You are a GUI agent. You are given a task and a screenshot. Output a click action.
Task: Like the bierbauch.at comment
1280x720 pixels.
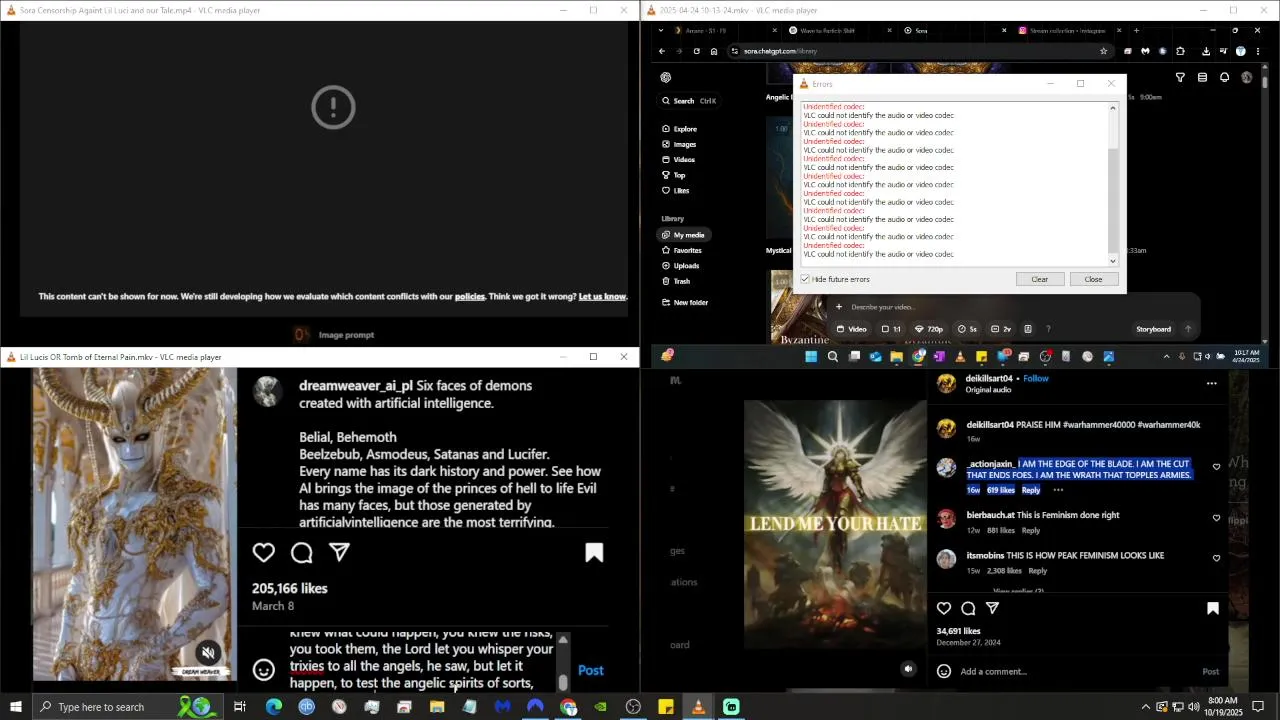(1216, 518)
